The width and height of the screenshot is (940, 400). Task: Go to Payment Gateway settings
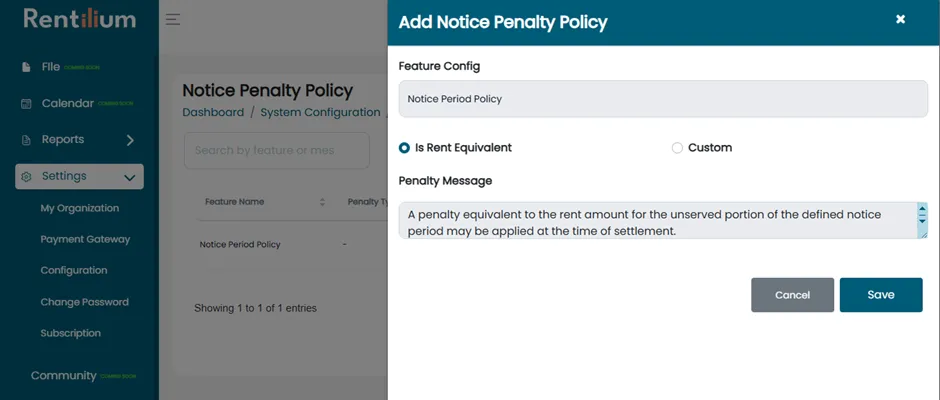tap(85, 239)
